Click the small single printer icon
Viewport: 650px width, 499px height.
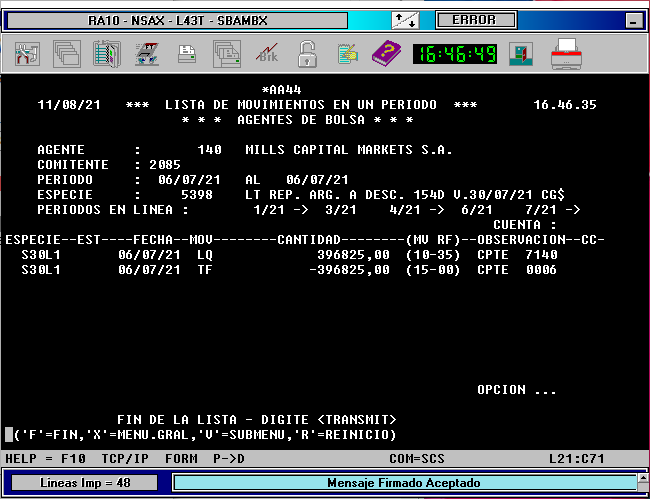187,54
